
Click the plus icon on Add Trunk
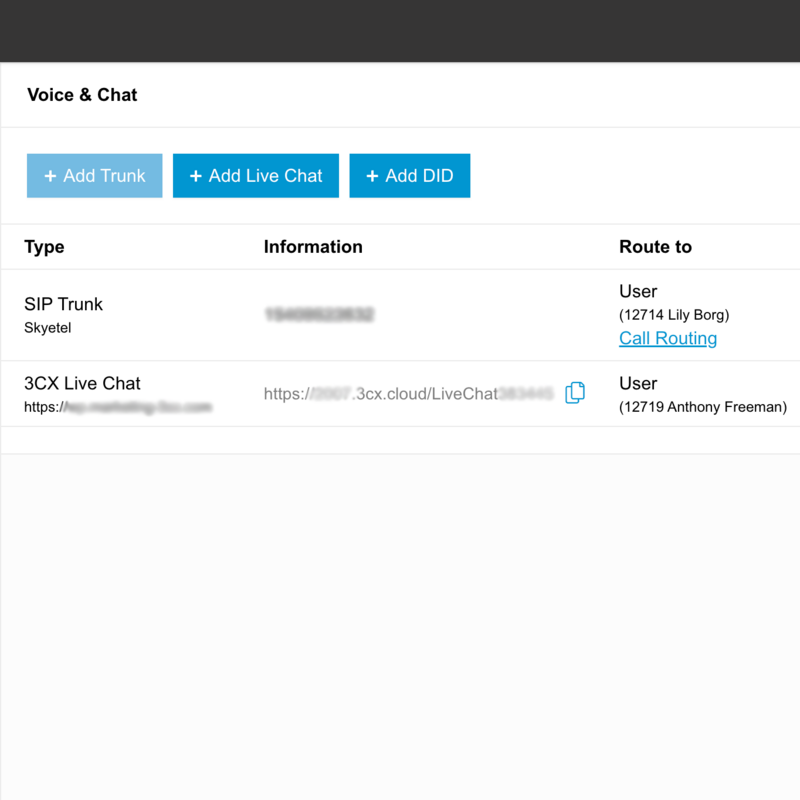click(x=50, y=176)
